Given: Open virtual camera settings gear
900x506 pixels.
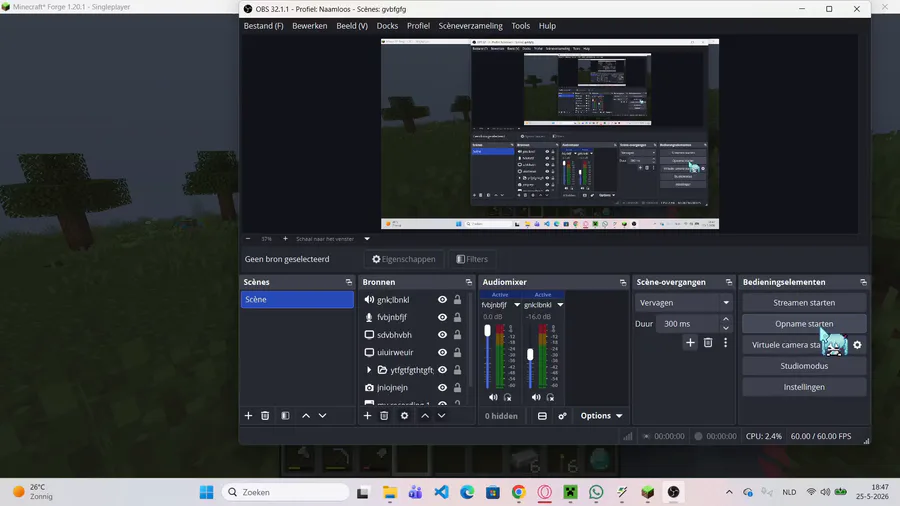Looking at the screenshot, I should 857,345.
